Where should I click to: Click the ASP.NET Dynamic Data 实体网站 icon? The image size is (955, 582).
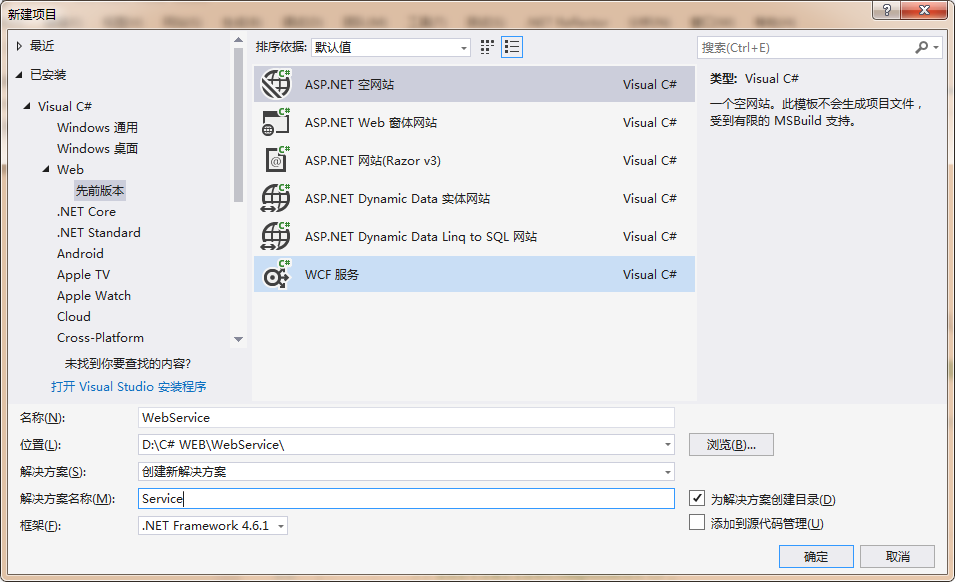pyautogui.click(x=276, y=198)
